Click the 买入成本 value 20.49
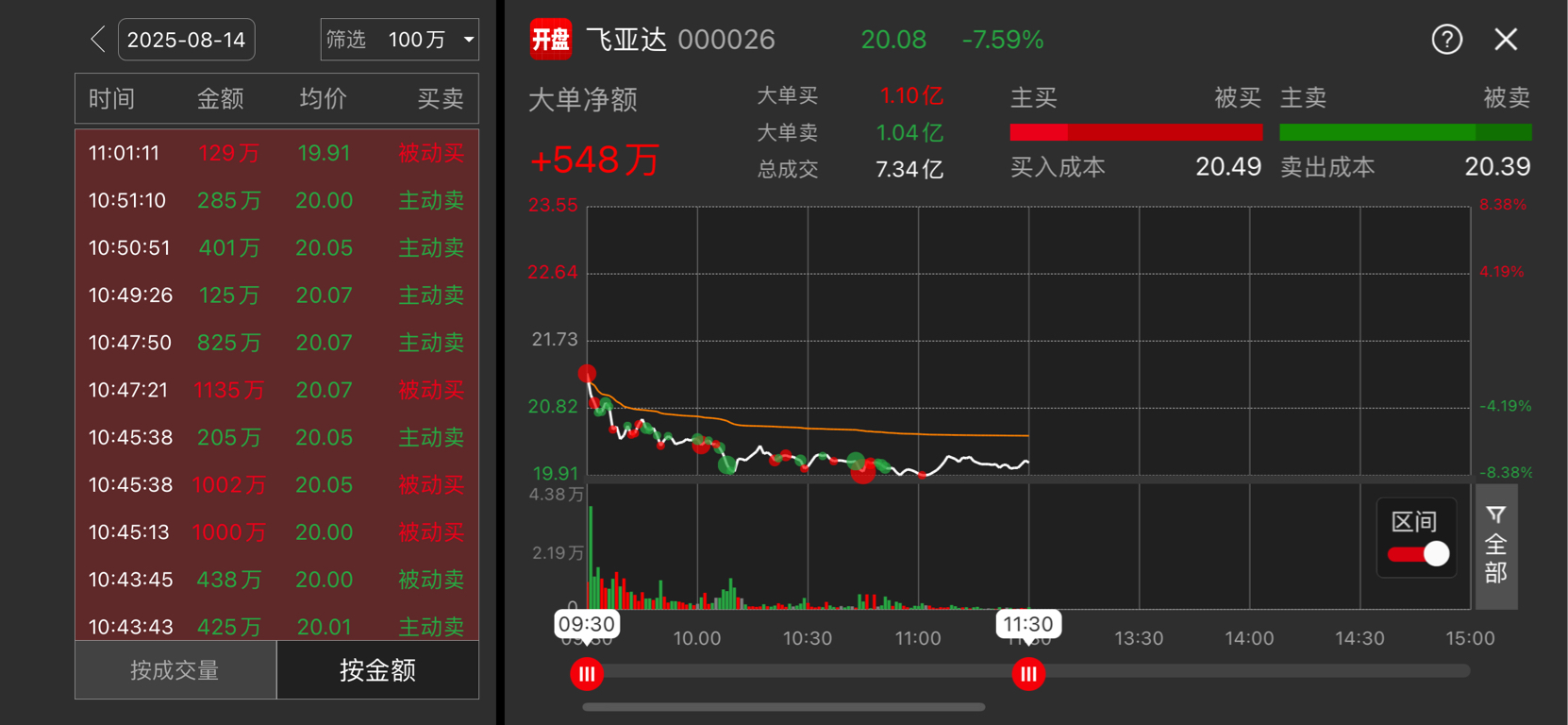Image resolution: width=1568 pixels, height=725 pixels. pyautogui.click(x=1228, y=167)
